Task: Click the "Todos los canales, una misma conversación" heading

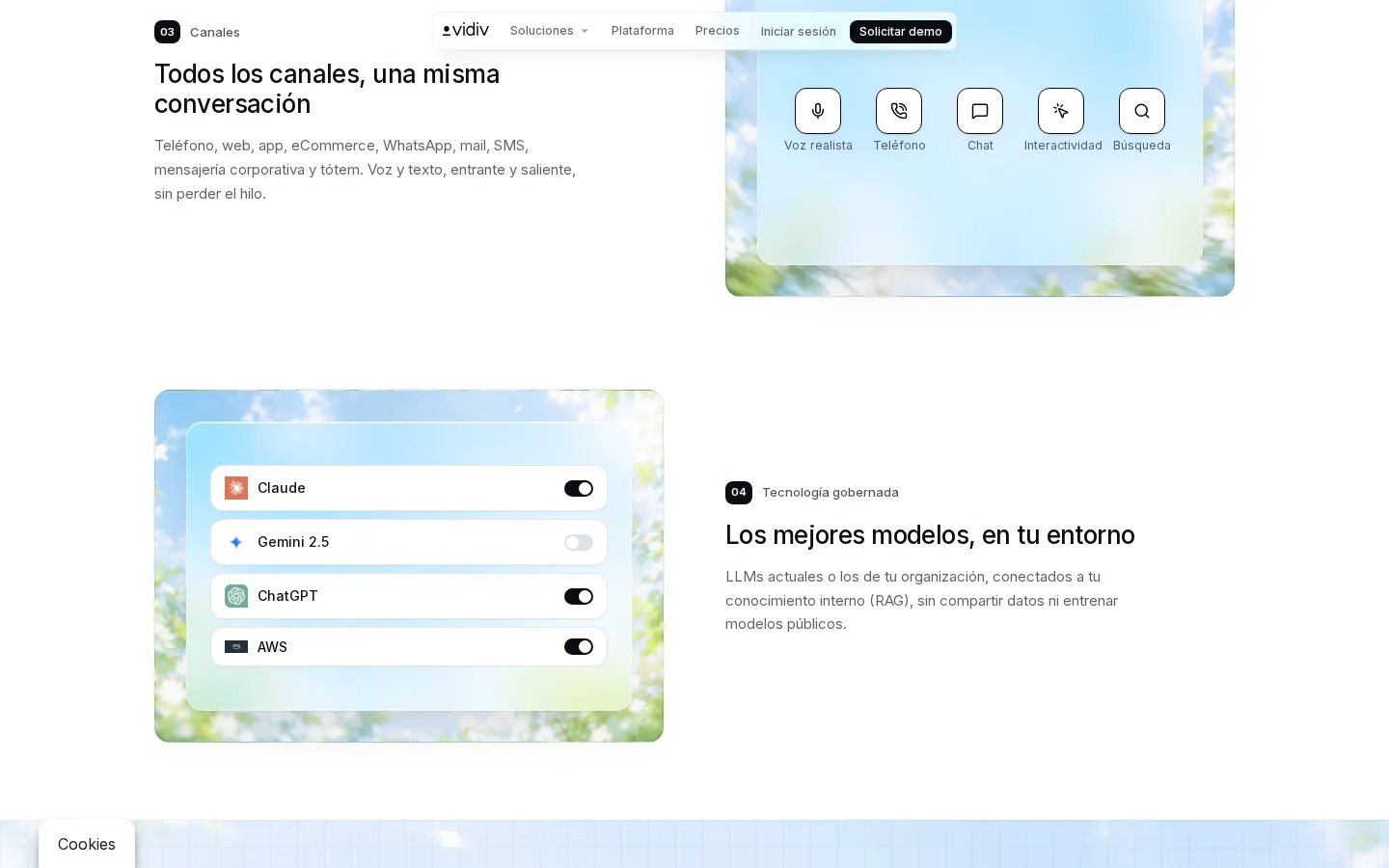Action: (x=327, y=89)
